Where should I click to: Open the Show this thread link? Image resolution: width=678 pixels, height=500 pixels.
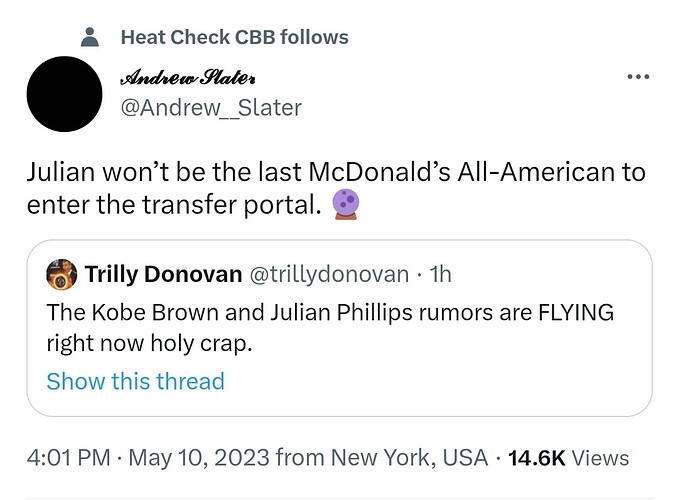pos(136,381)
